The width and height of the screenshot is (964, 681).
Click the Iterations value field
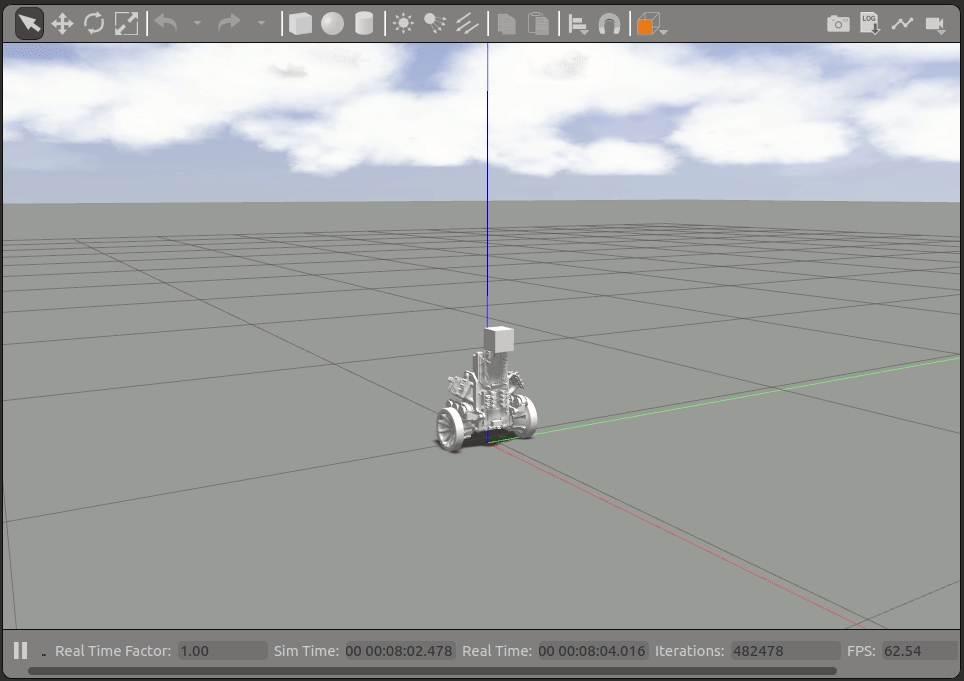785,651
